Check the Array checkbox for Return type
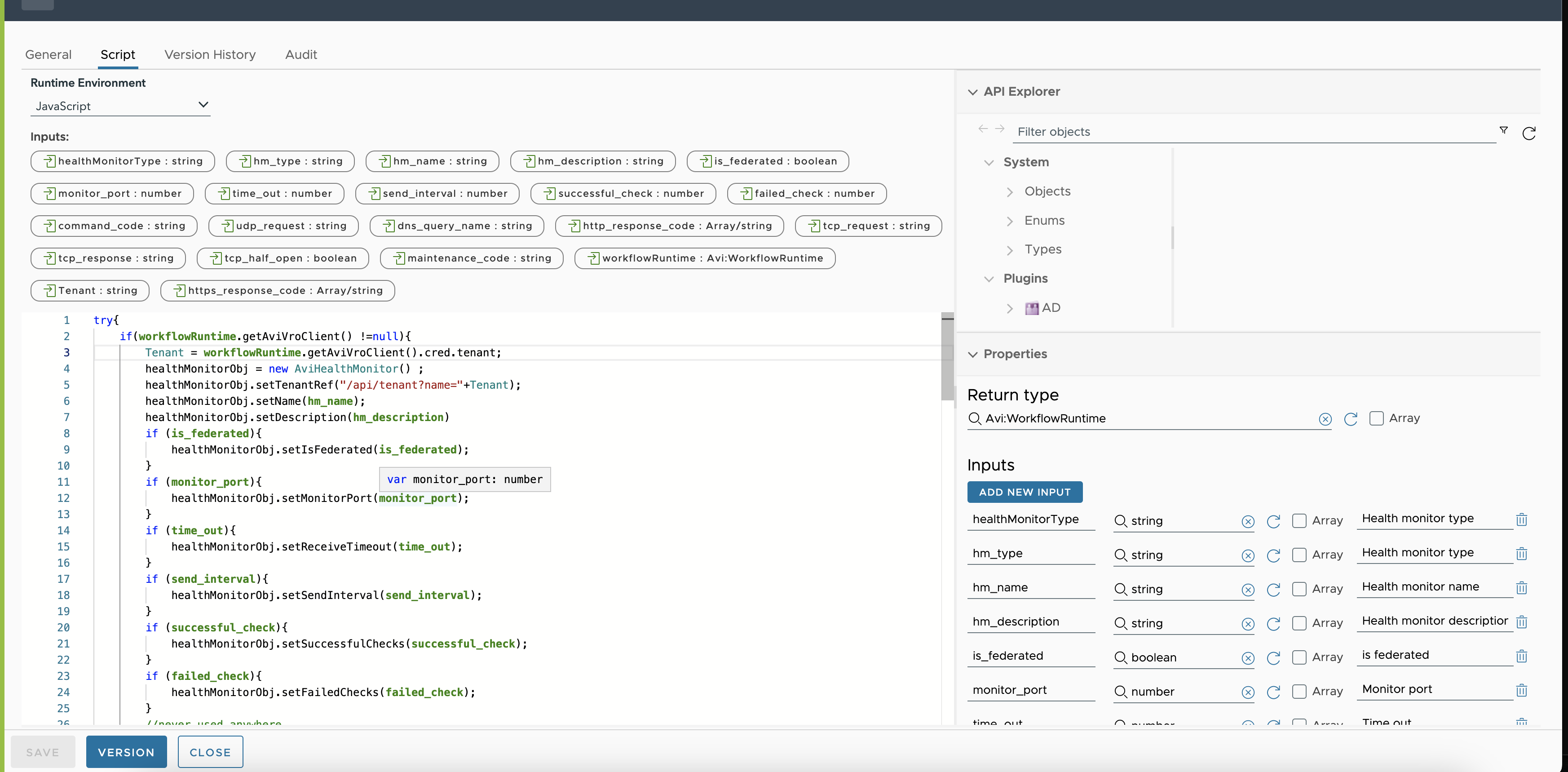Screen dimensions: 1568x772 point(1376,418)
